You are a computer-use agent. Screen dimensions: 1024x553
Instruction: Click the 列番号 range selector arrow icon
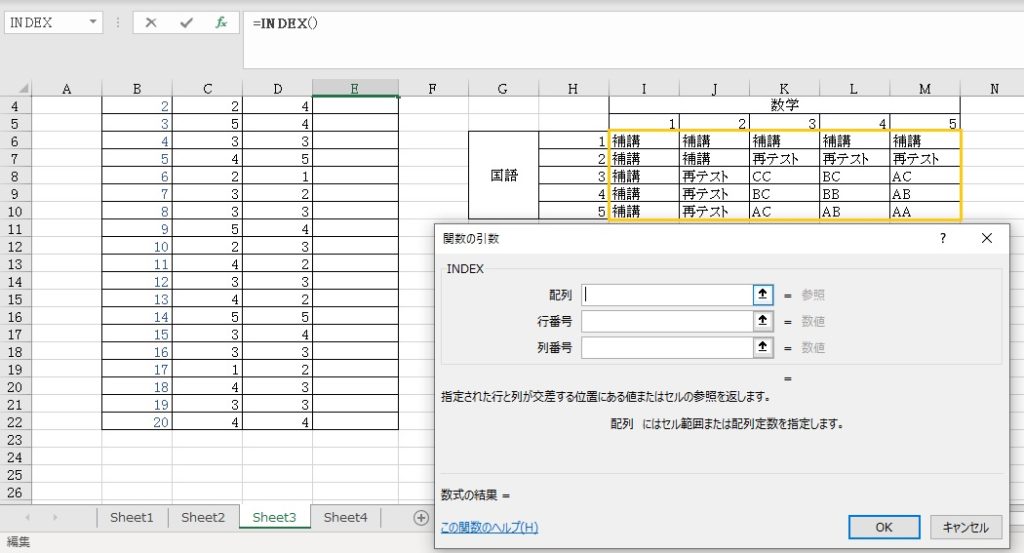(762, 347)
